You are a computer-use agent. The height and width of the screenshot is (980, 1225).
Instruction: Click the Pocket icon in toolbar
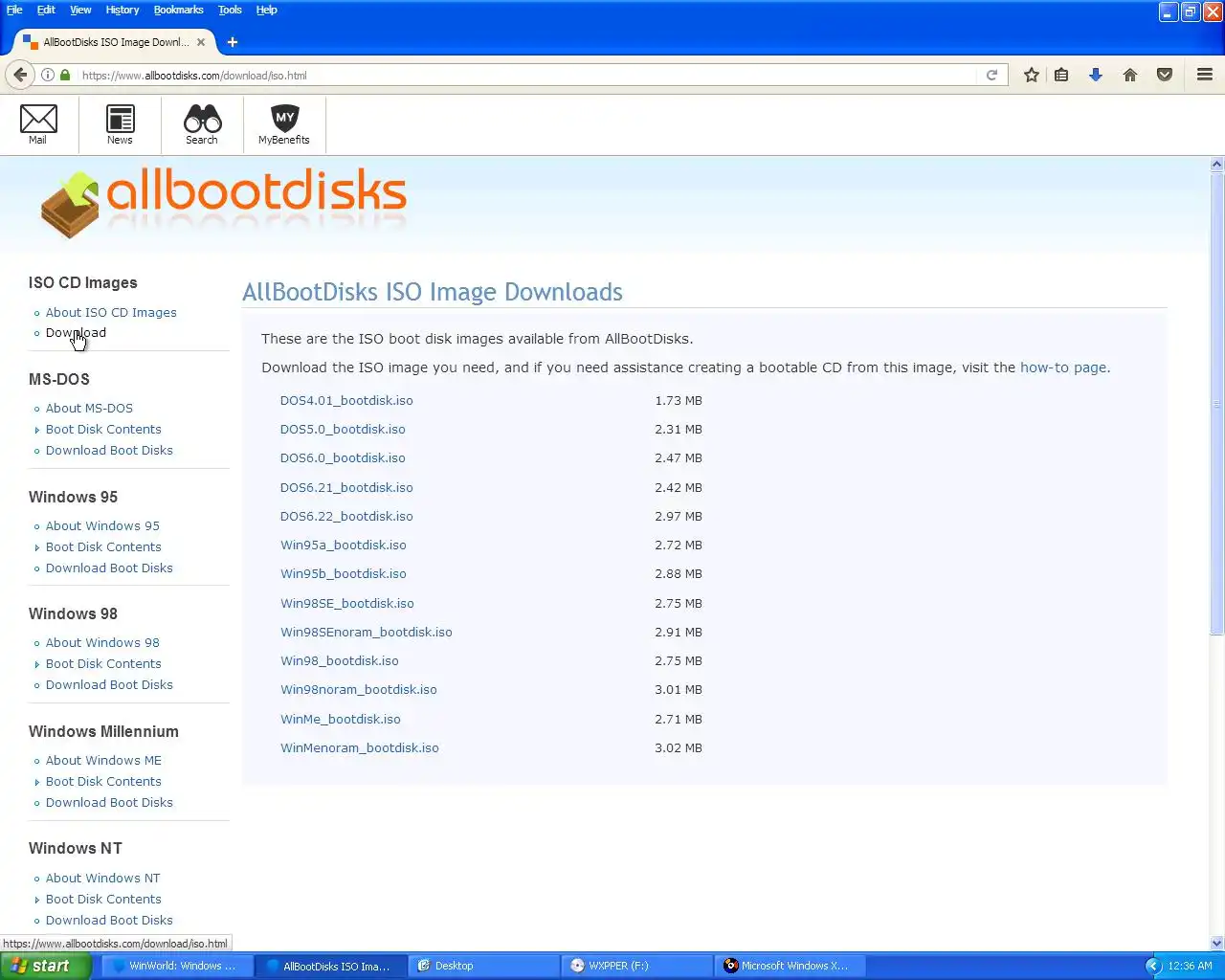click(x=1164, y=75)
